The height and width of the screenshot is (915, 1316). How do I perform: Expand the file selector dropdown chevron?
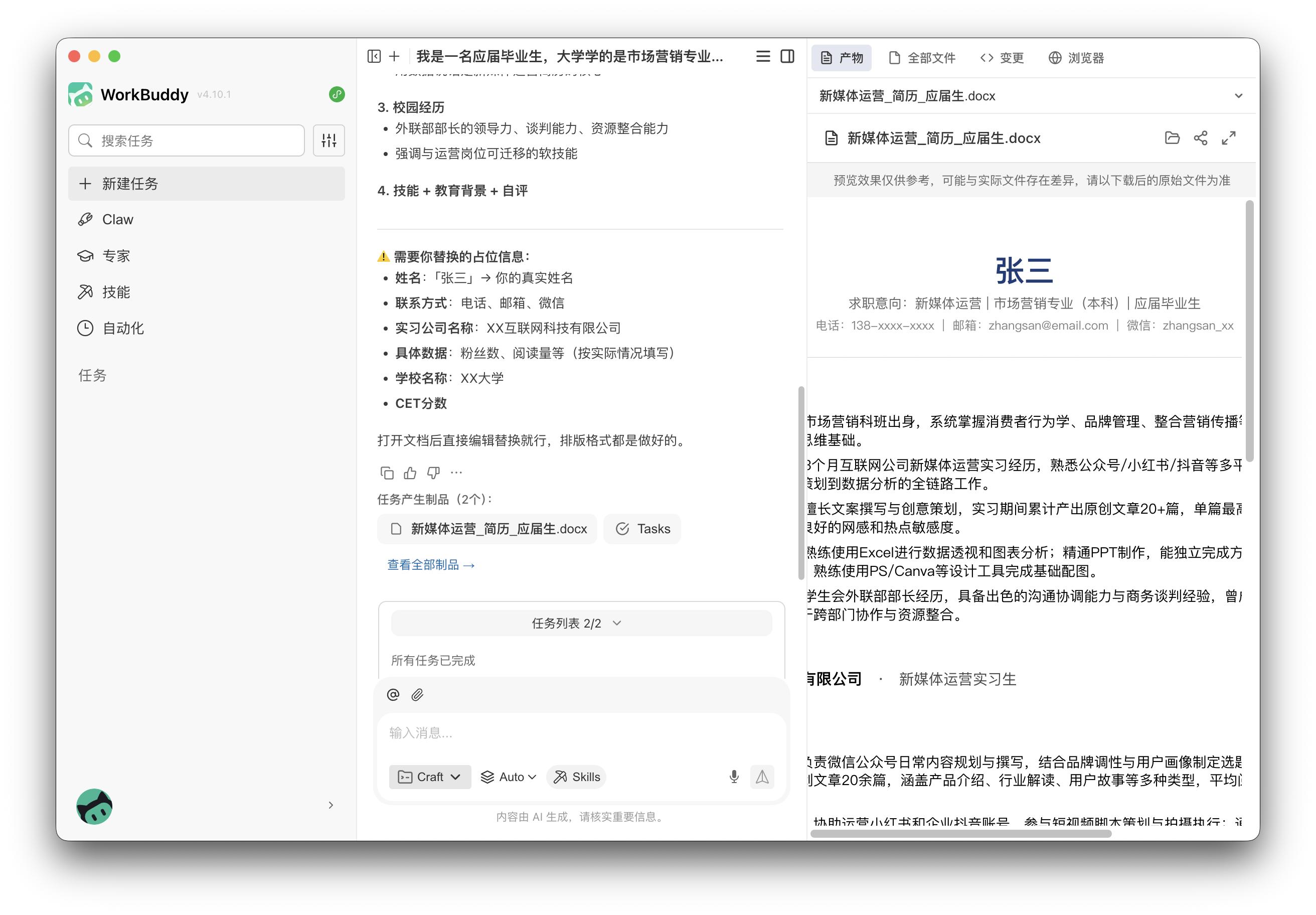[x=1238, y=96]
